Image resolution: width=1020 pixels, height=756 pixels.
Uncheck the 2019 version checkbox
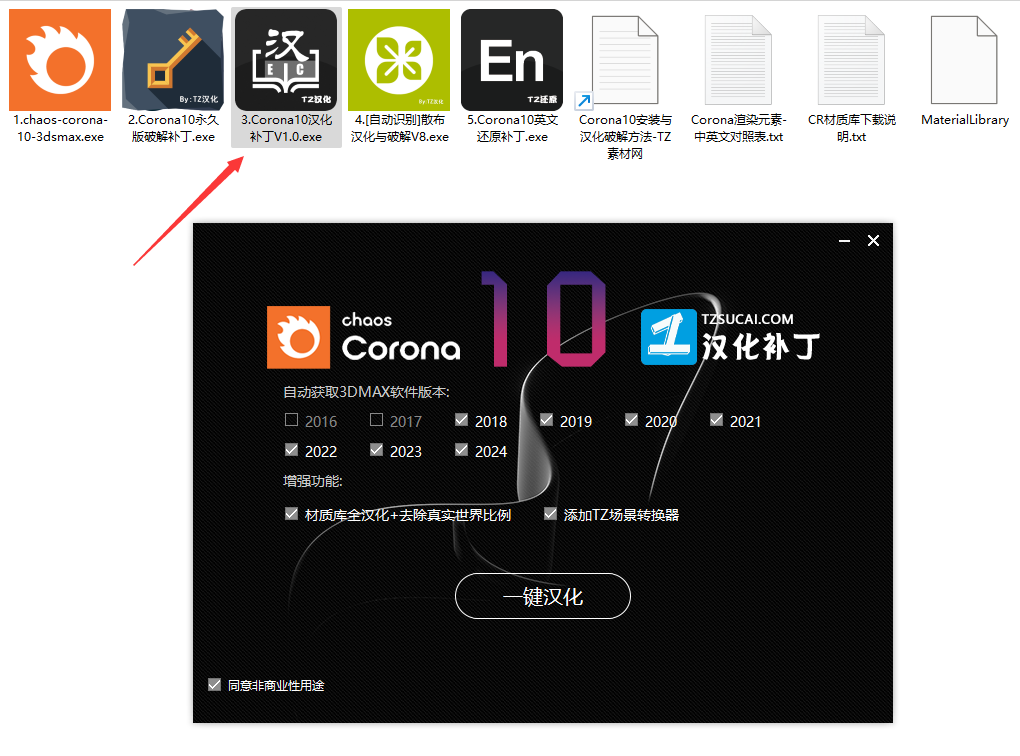pyautogui.click(x=546, y=420)
